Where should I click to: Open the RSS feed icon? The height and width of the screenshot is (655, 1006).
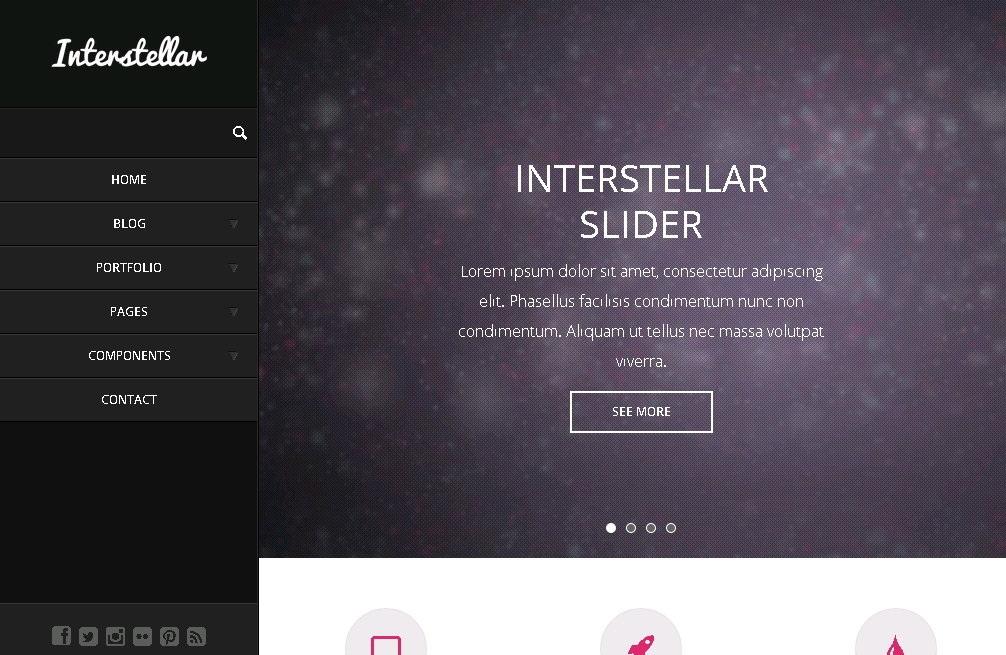tap(196, 636)
